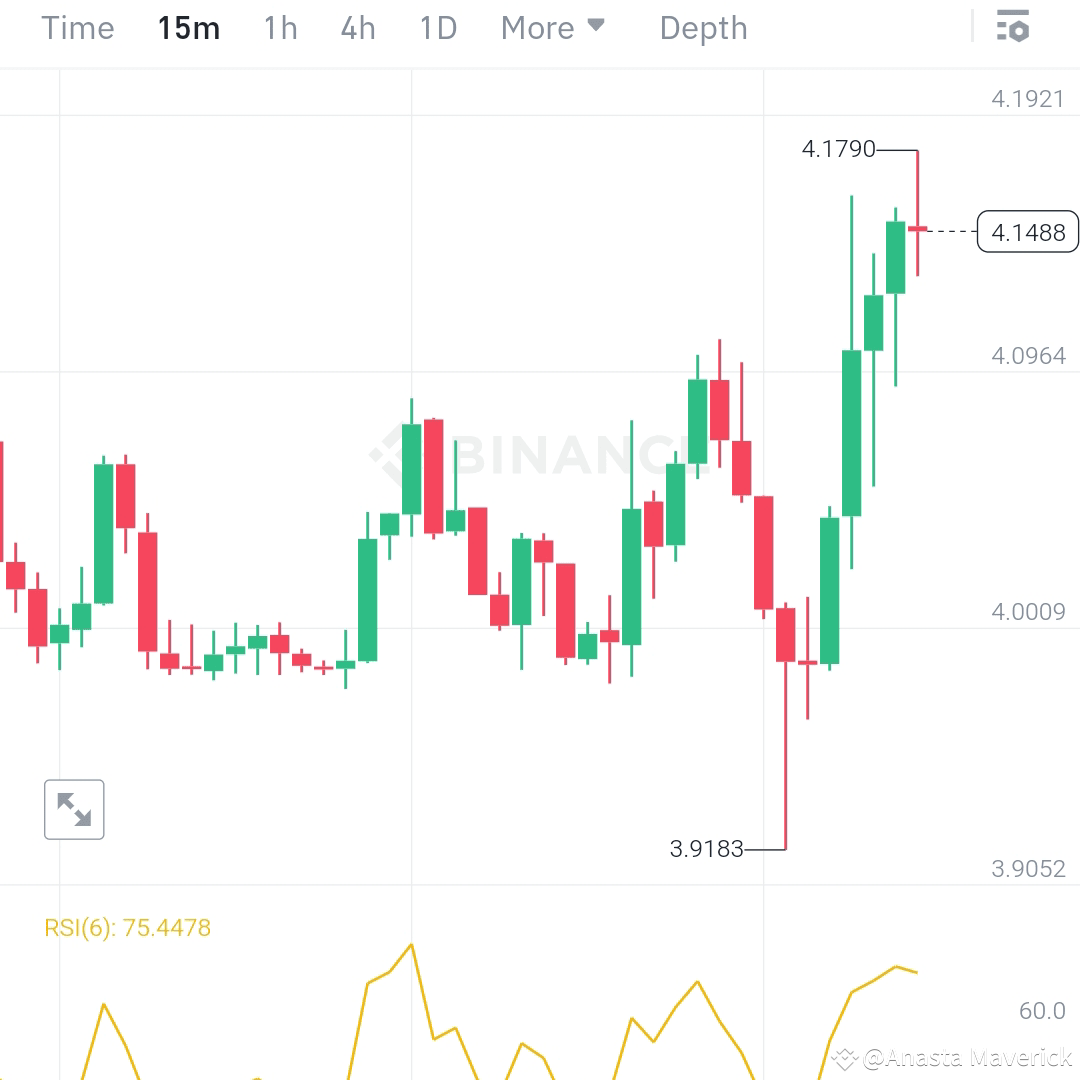Click the current price tag 4.1488
The width and height of the screenshot is (1080, 1080).
[x=1027, y=231]
